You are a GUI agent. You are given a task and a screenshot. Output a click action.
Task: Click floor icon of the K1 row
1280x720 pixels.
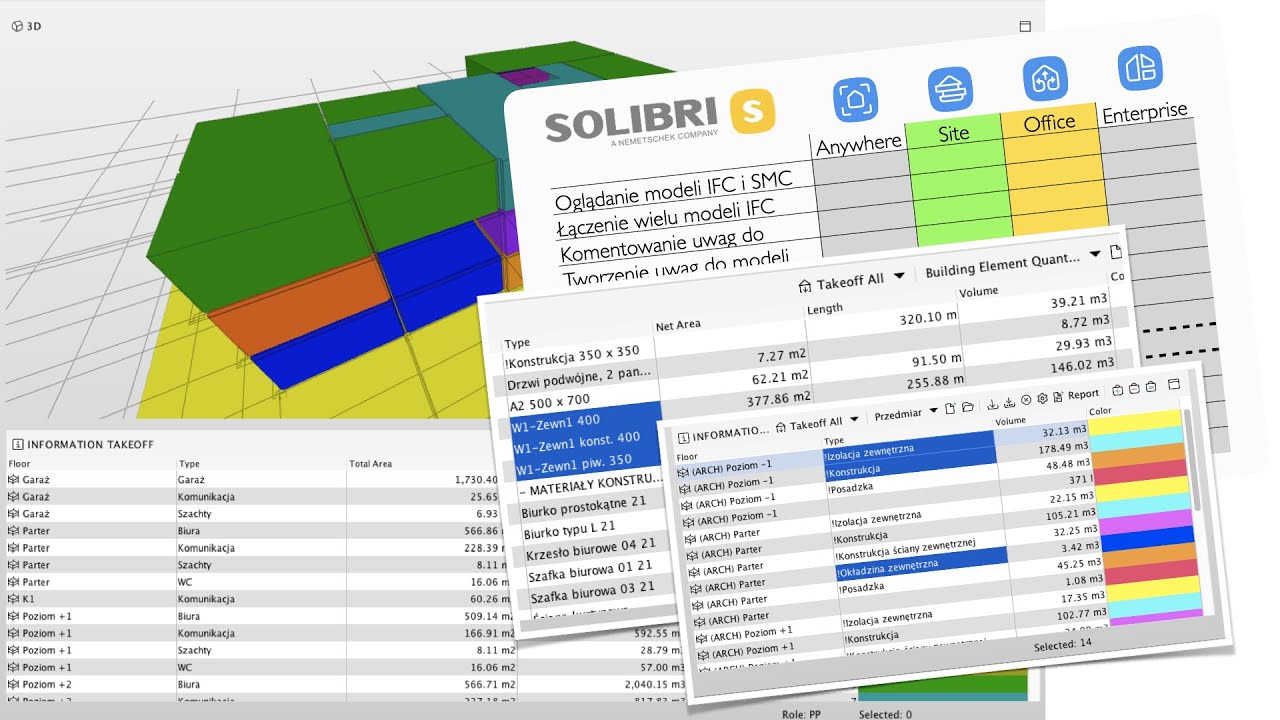tap(14, 599)
